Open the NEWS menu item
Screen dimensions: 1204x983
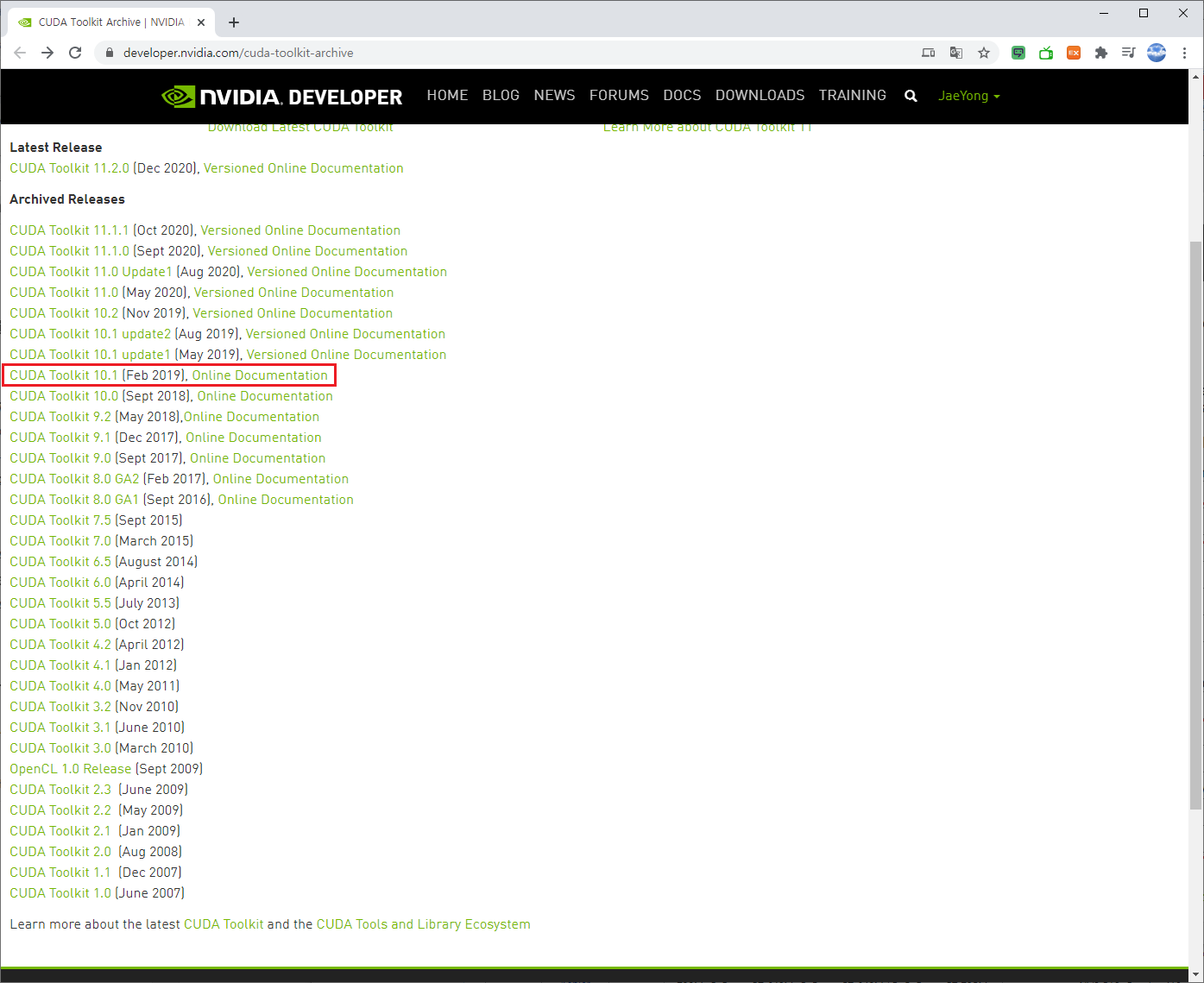pyautogui.click(x=554, y=95)
